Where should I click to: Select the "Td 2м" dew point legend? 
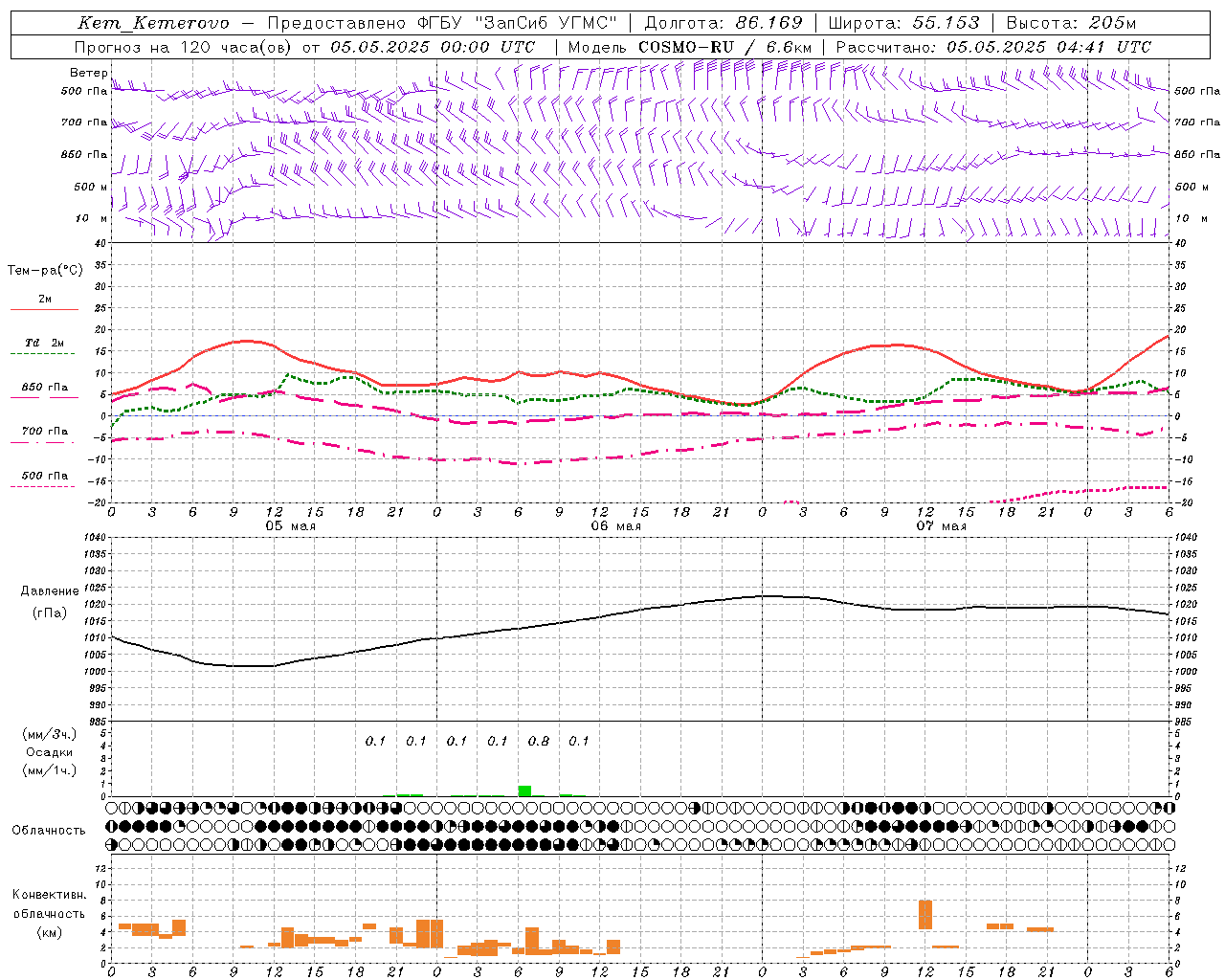45,343
